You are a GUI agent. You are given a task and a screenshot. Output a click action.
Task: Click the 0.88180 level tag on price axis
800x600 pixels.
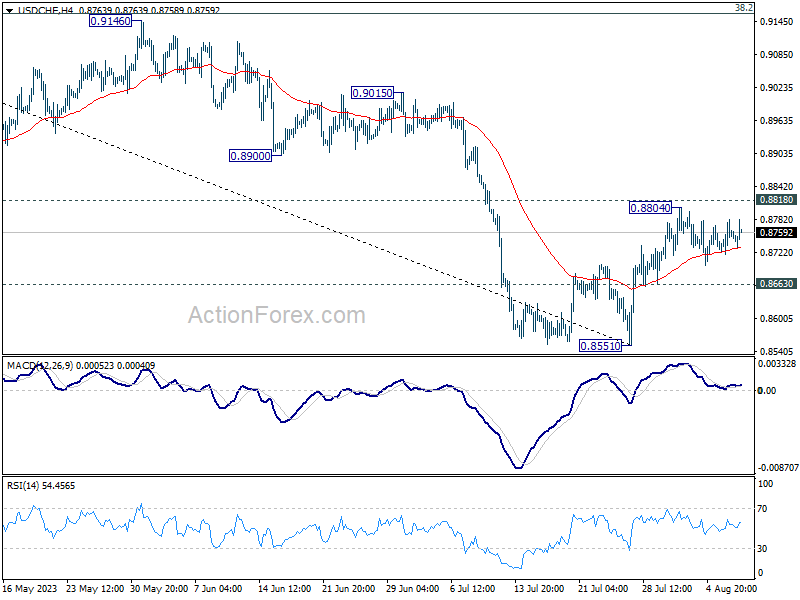point(777,199)
